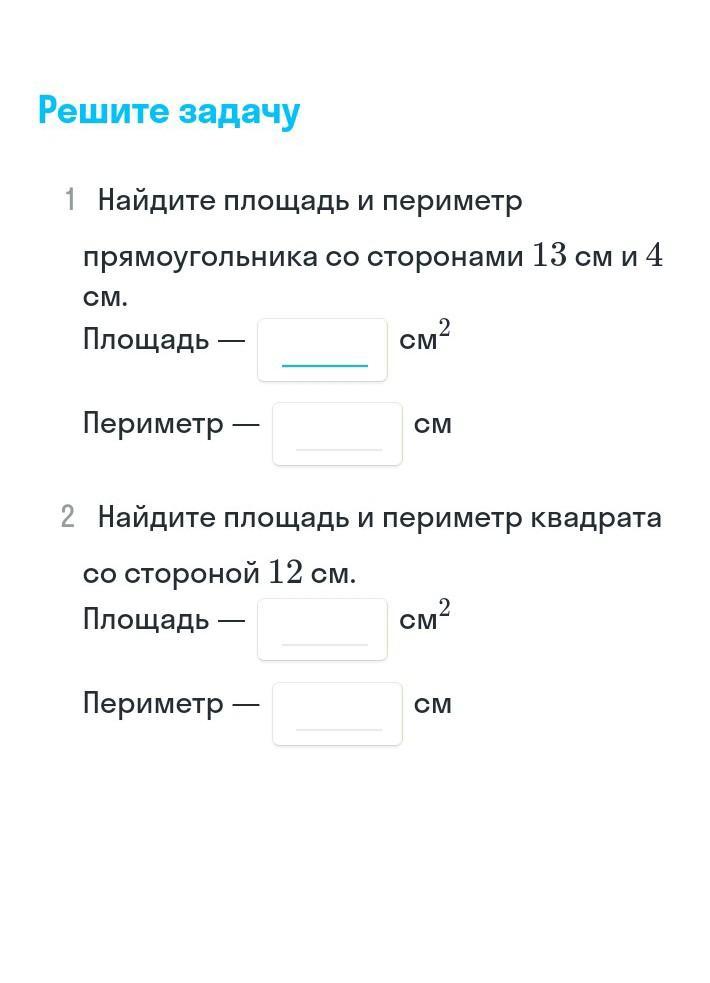Click the см unit after the rectangle perimeter field
710x983 pixels.
[433, 424]
